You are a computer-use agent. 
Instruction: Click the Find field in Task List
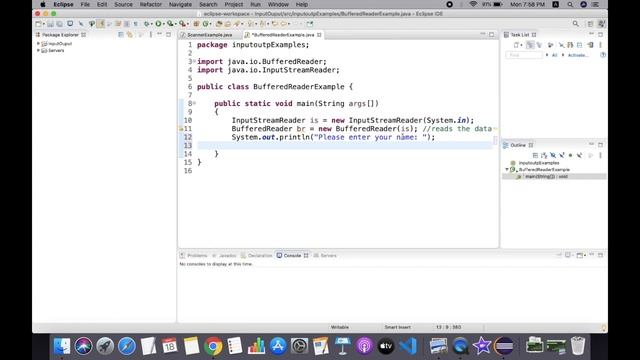tap(524, 55)
